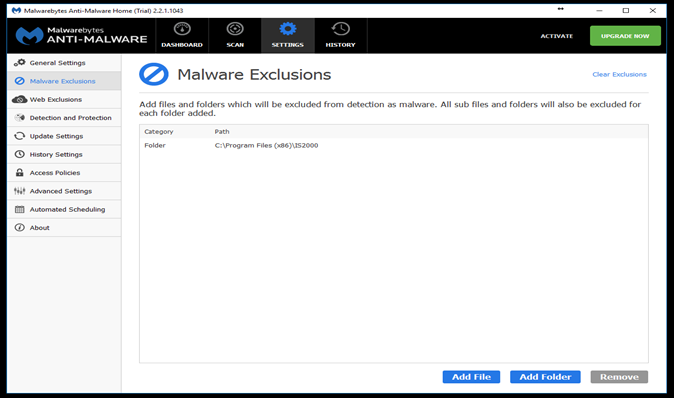Open Advanced Settings in sidebar
674x398 pixels.
coord(61,191)
